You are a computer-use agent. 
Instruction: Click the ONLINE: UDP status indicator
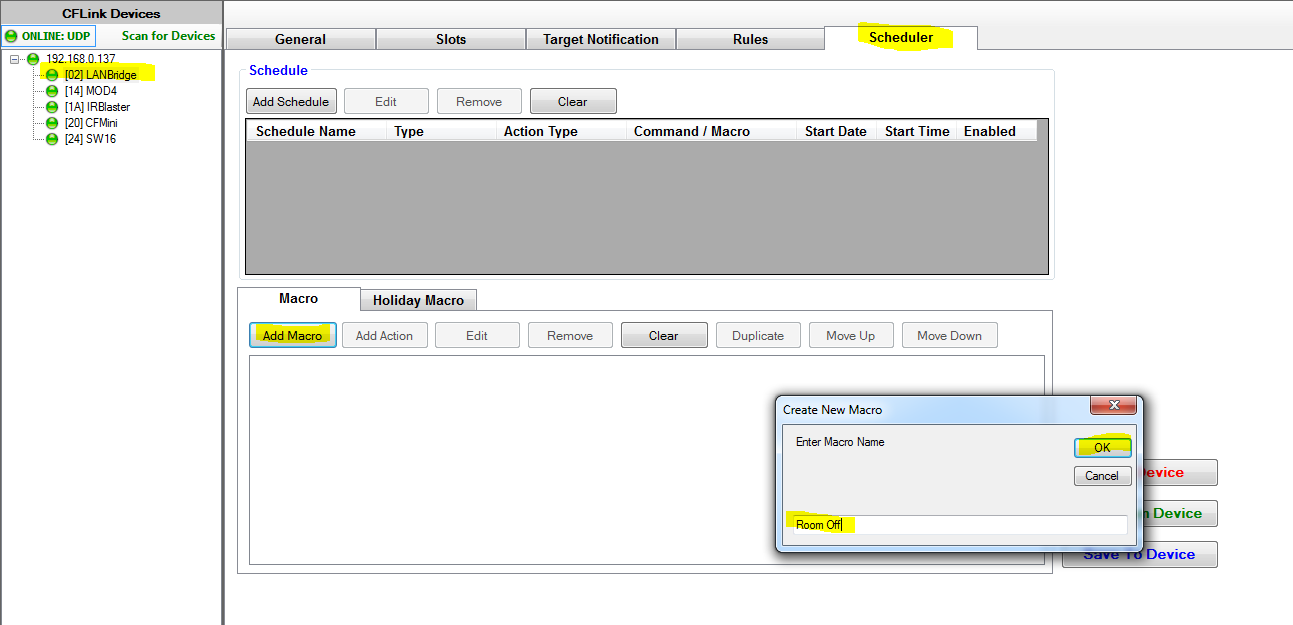tap(49, 36)
